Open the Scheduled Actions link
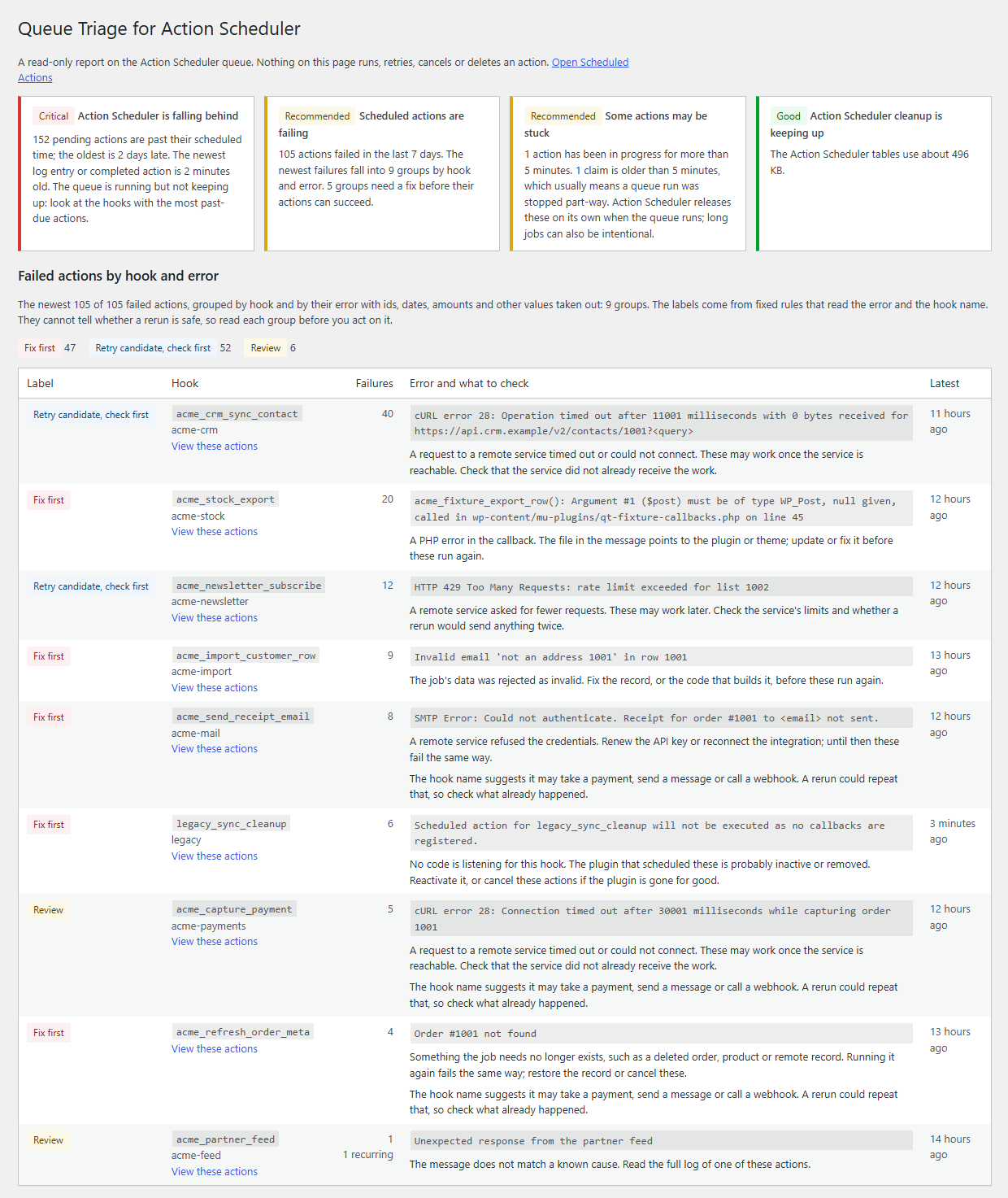 pos(590,63)
